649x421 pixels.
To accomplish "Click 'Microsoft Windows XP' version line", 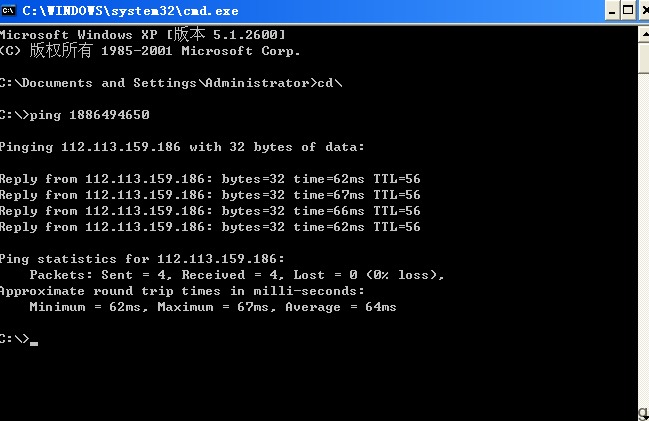I will (142, 34).
